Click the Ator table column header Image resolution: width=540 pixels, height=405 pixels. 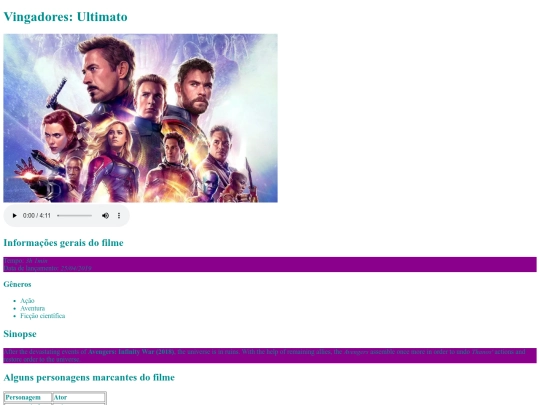pos(79,397)
